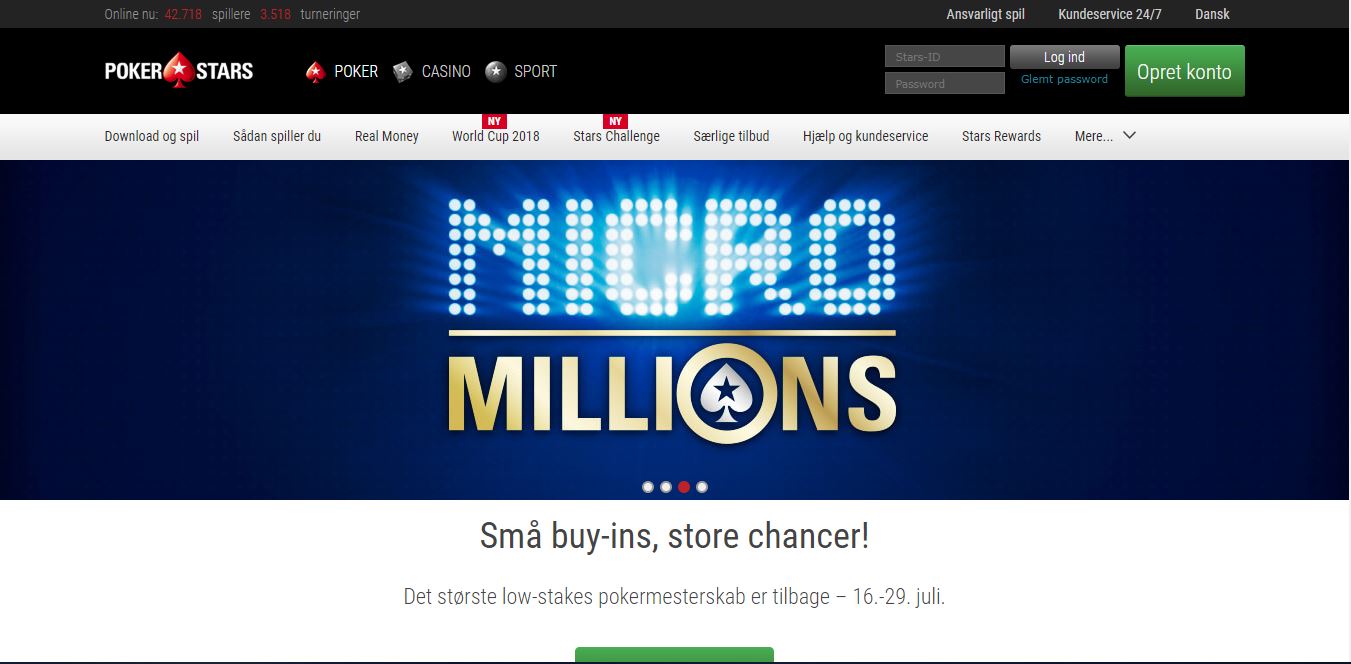The width and height of the screenshot is (1351, 664).
Task: Open the Sport star icon
Action: (495, 71)
